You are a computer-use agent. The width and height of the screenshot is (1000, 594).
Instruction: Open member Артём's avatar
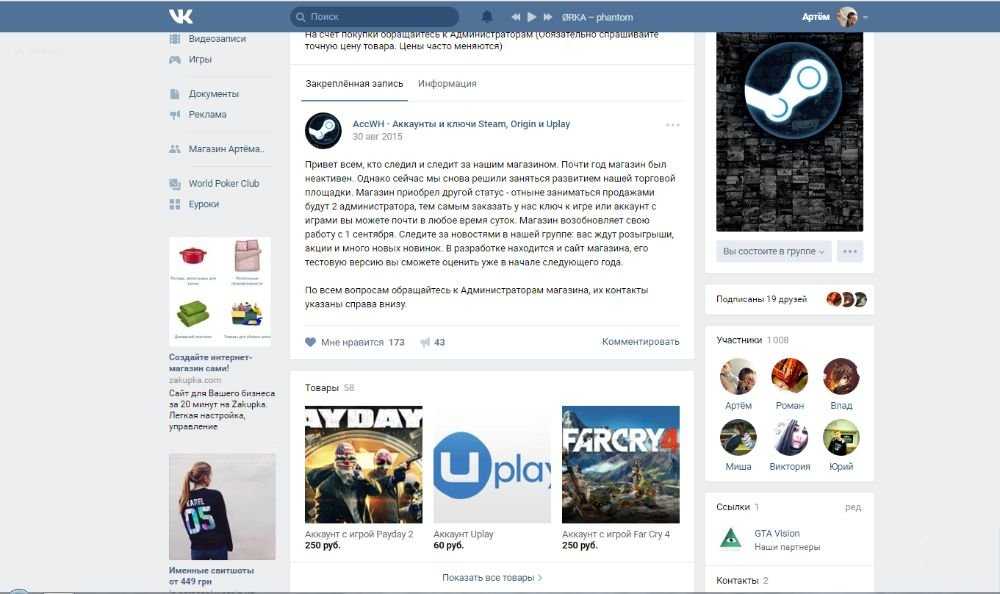pyautogui.click(x=739, y=376)
